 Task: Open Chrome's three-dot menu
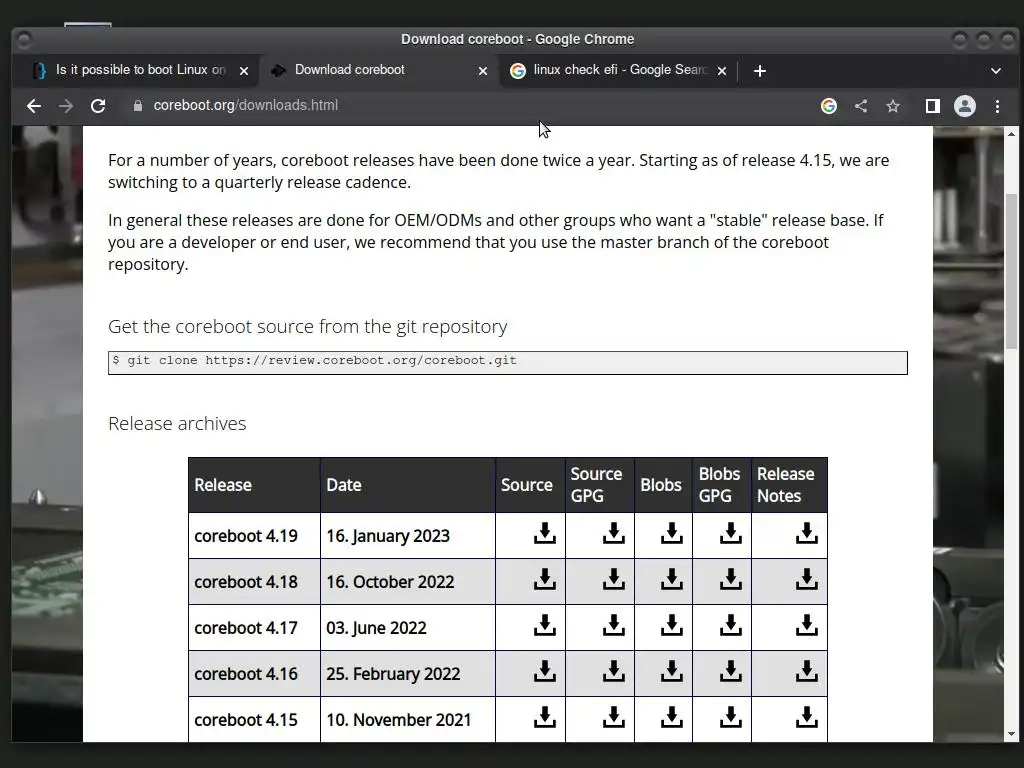click(x=997, y=106)
